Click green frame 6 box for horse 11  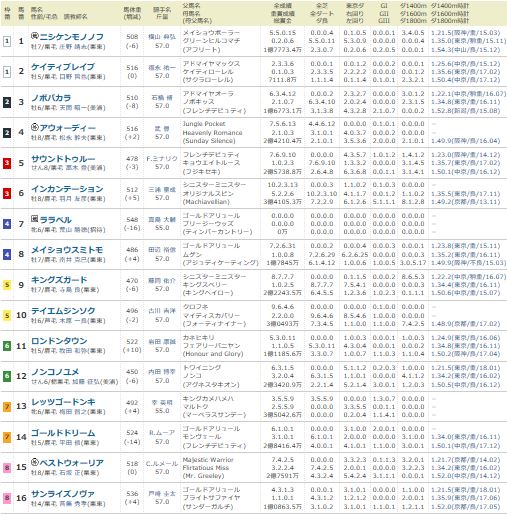tap(7, 346)
